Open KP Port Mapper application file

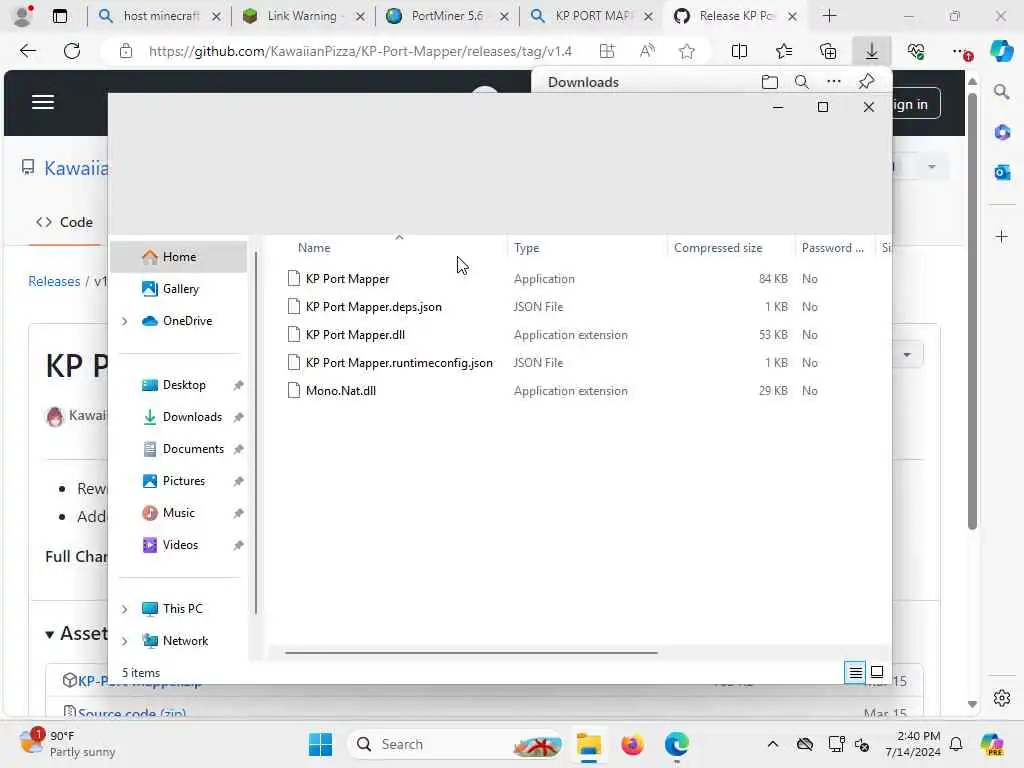tap(347, 279)
